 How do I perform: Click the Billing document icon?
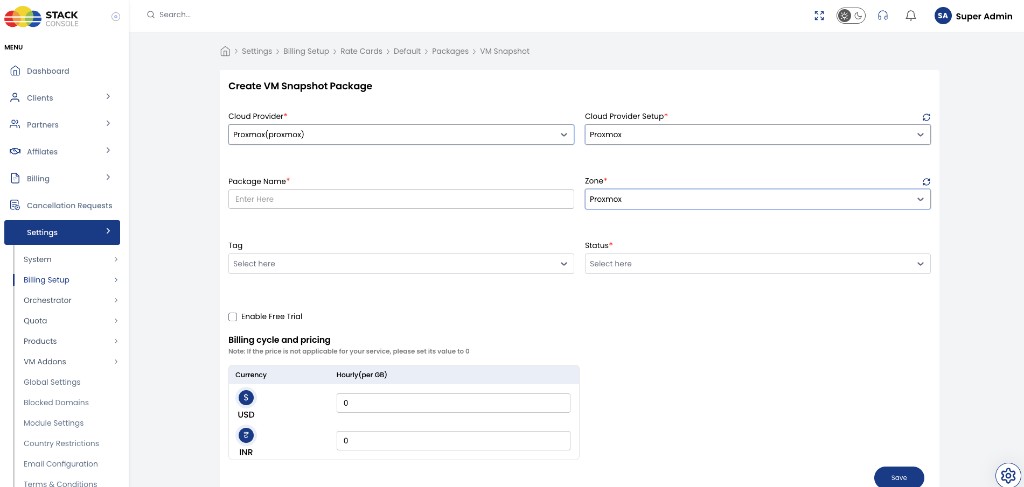(x=15, y=178)
